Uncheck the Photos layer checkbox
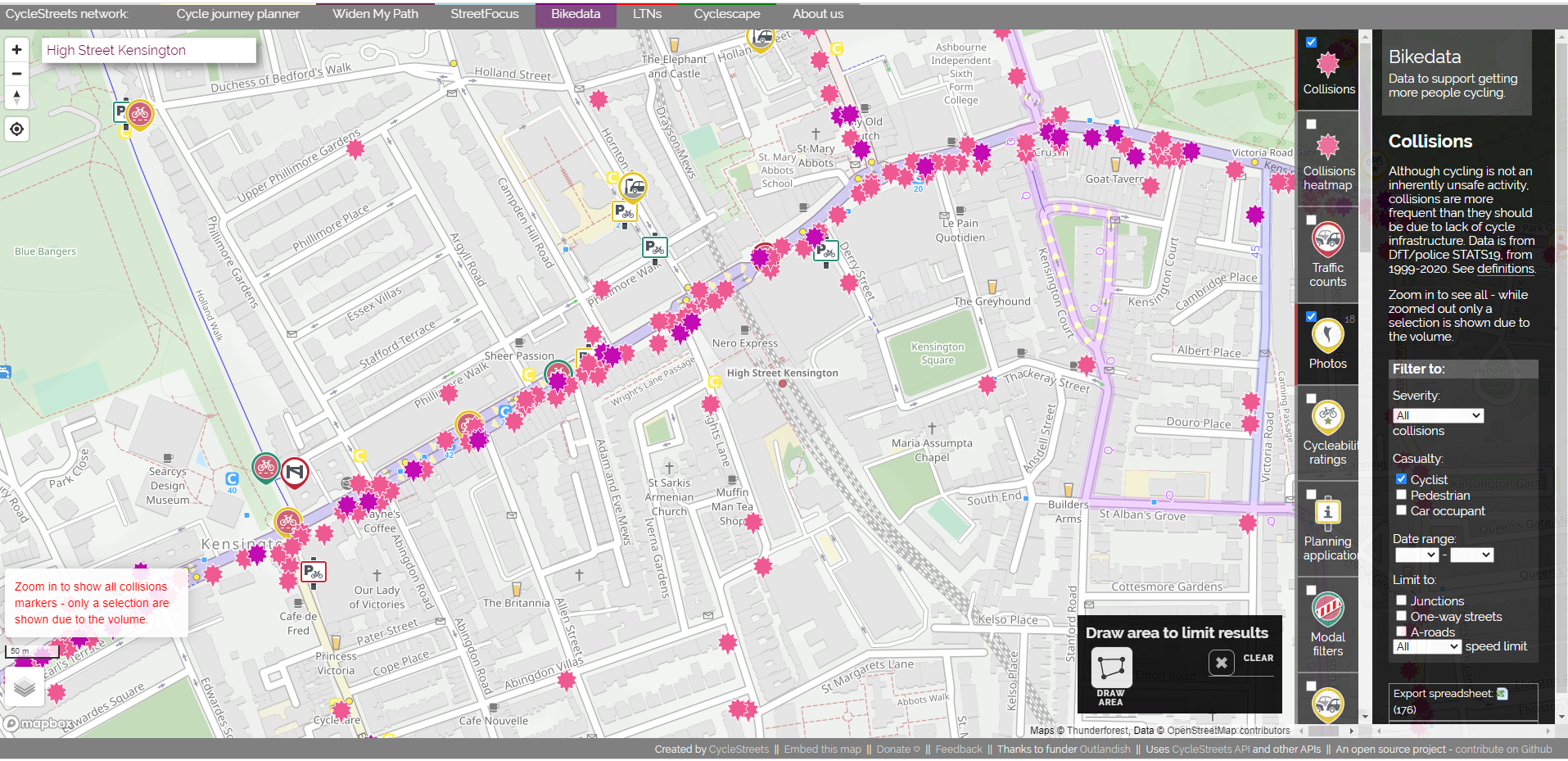This screenshot has width=1568, height=761. tap(1311, 316)
